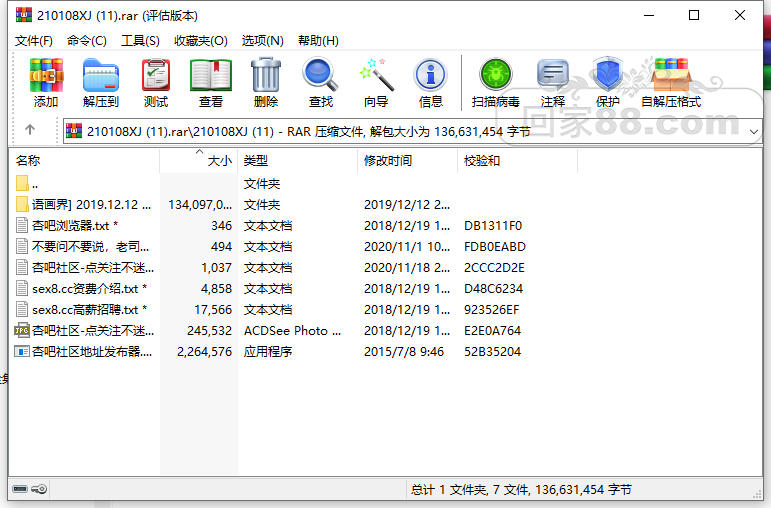Open the Tools (工具) menu

click(141, 40)
